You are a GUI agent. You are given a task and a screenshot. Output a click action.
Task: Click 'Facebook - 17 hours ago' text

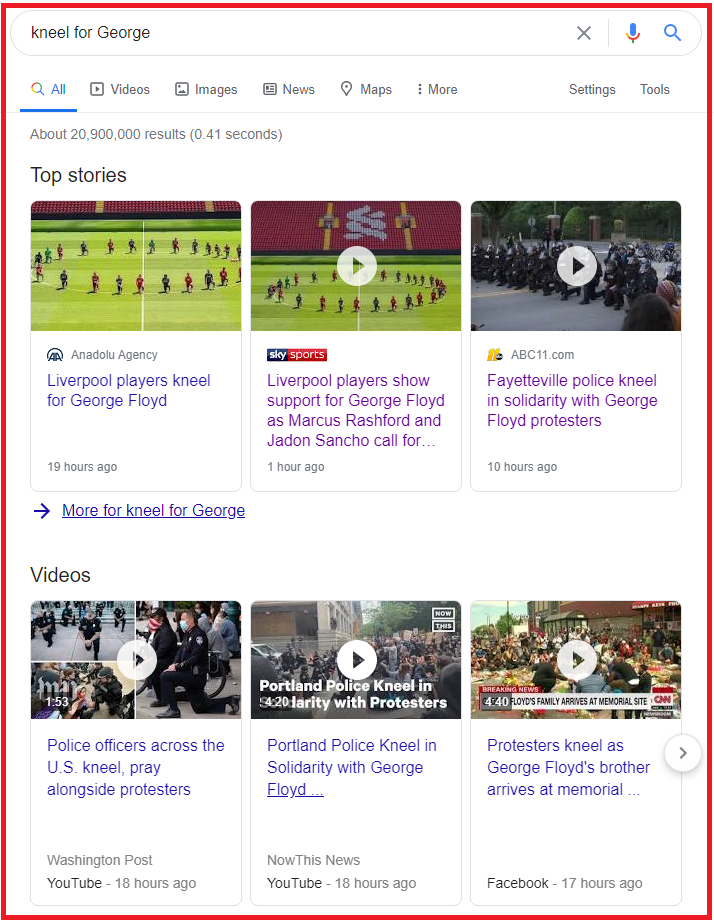[x=564, y=883]
